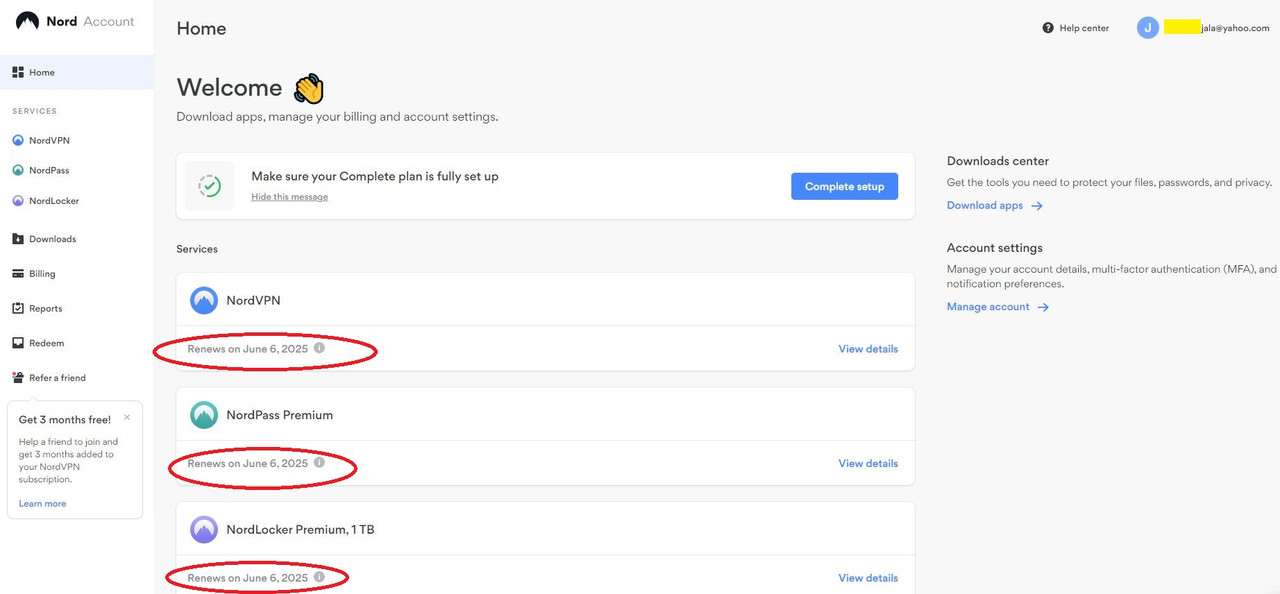Click the setup progress checkmark icon
The height and width of the screenshot is (594, 1280).
(209, 186)
